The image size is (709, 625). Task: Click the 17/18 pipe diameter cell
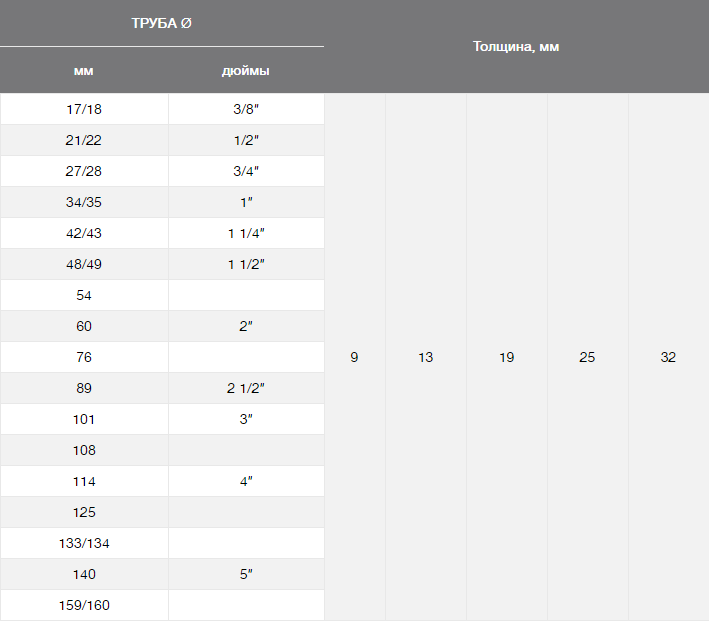[x=84, y=109]
